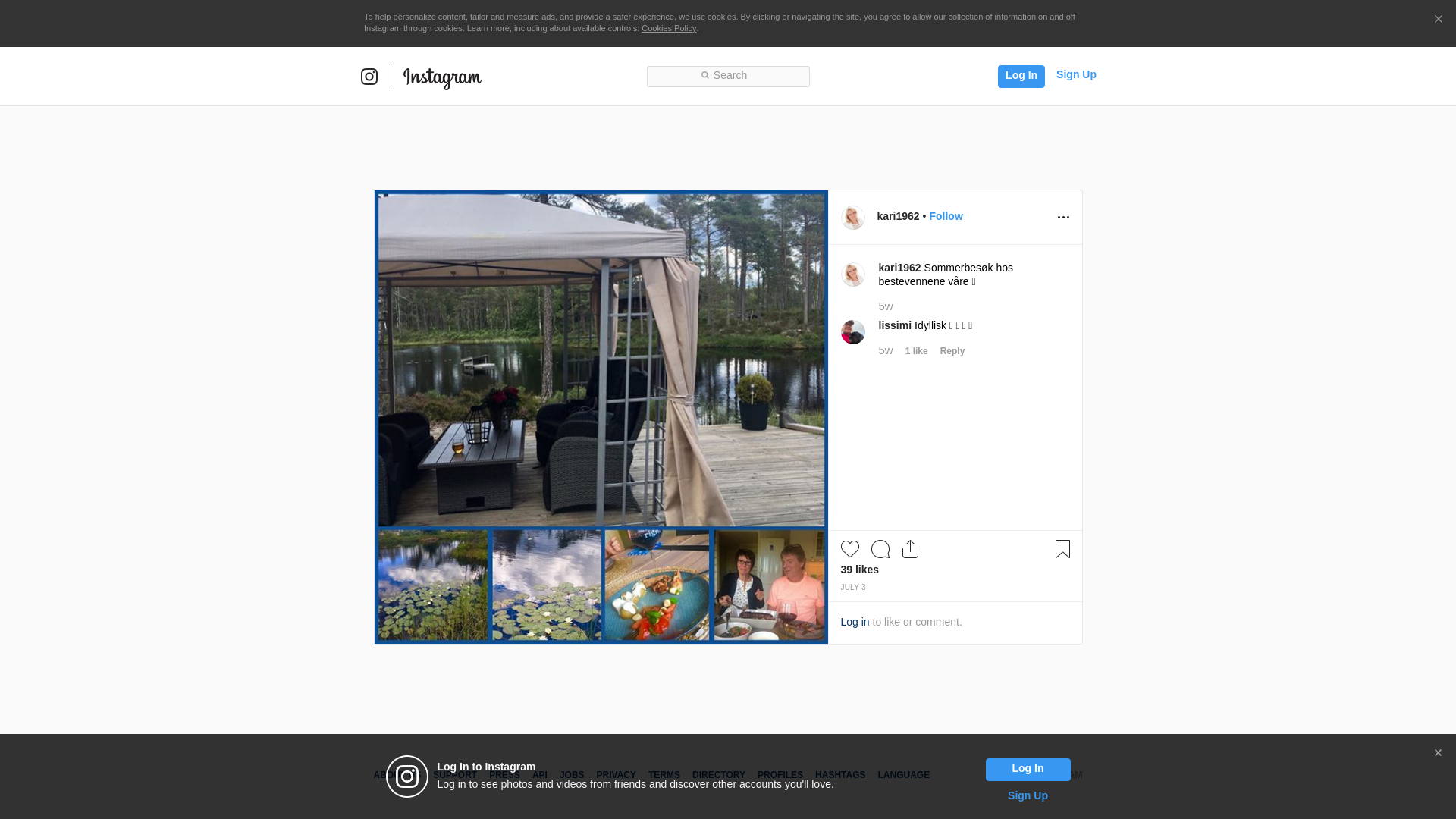This screenshot has height=819, width=1456.
Task: Open the LANGUAGE footer selector
Action: (x=903, y=776)
